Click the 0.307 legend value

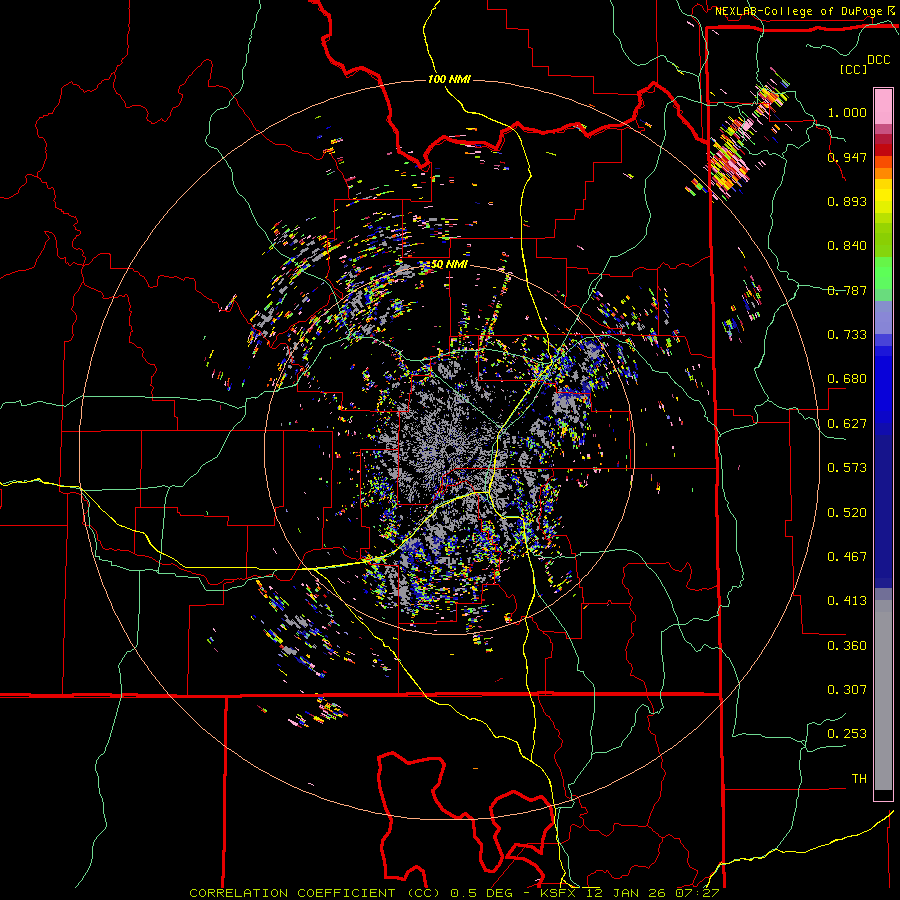pyautogui.click(x=847, y=690)
